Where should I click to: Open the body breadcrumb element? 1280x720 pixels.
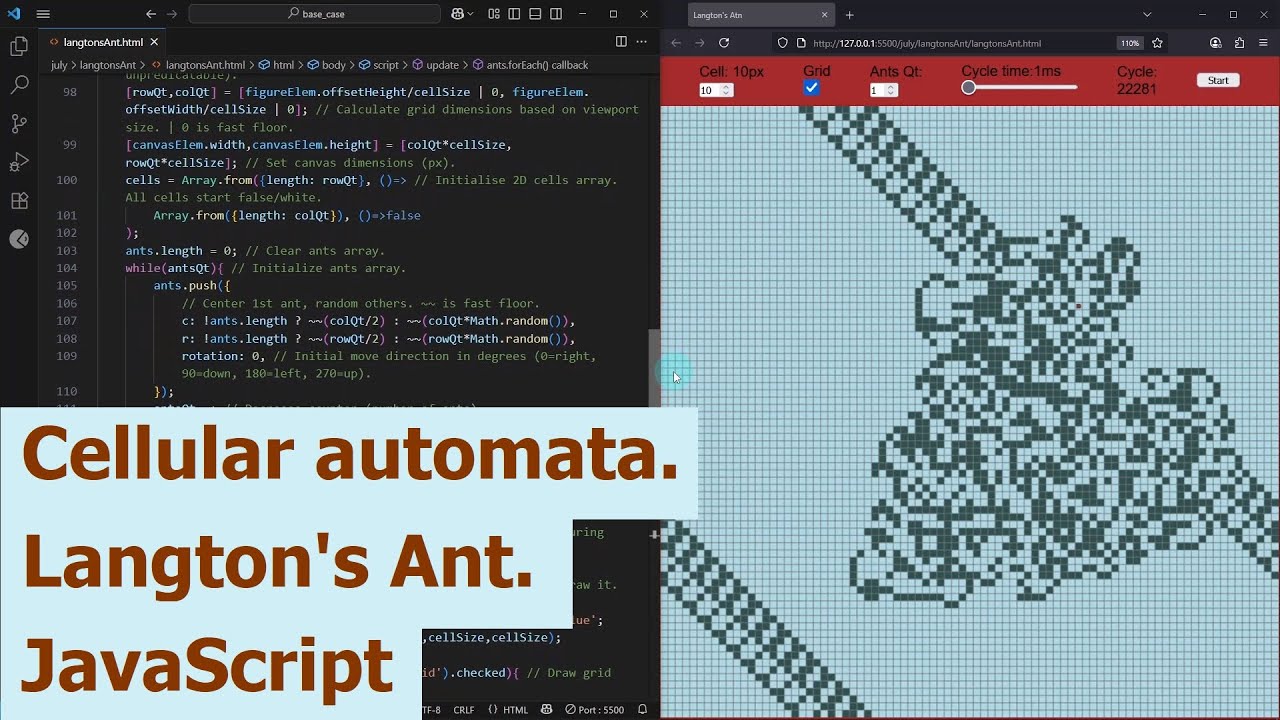[x=326, y=65]
